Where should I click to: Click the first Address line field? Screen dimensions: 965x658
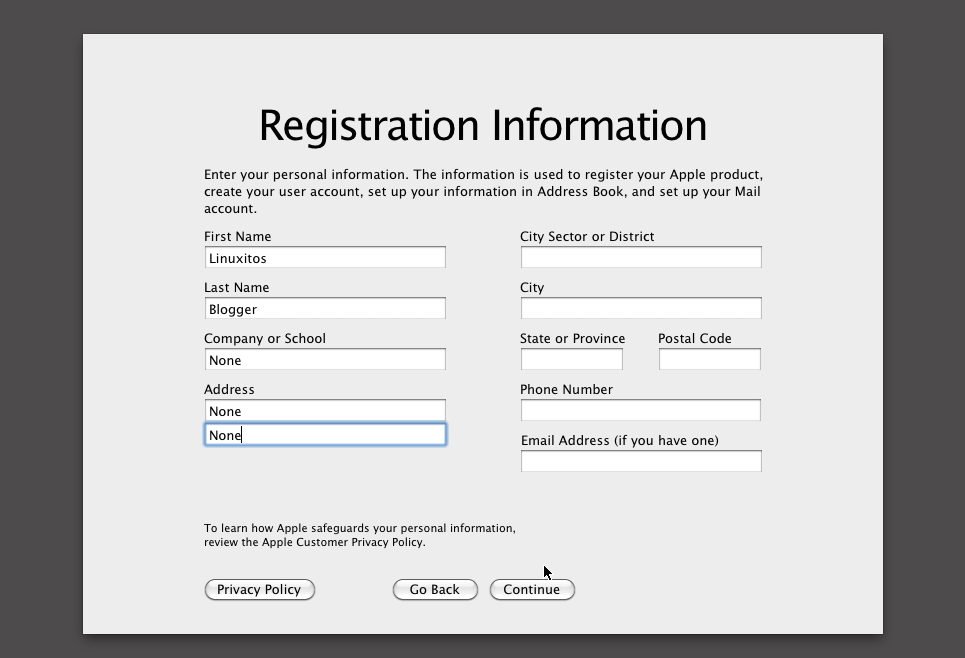[325, 411]
